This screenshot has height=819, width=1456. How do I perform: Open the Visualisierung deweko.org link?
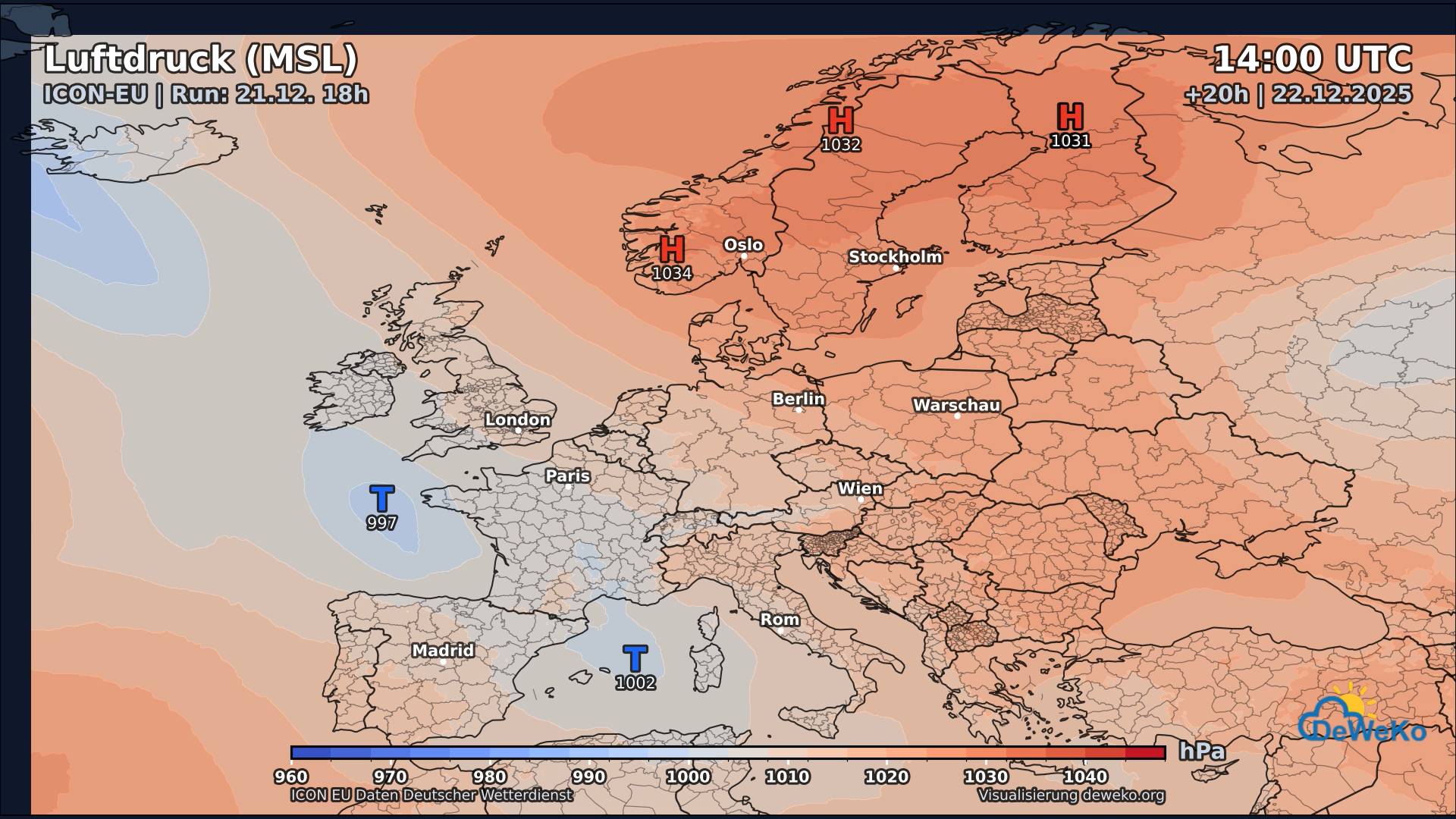click(1071, 795)
